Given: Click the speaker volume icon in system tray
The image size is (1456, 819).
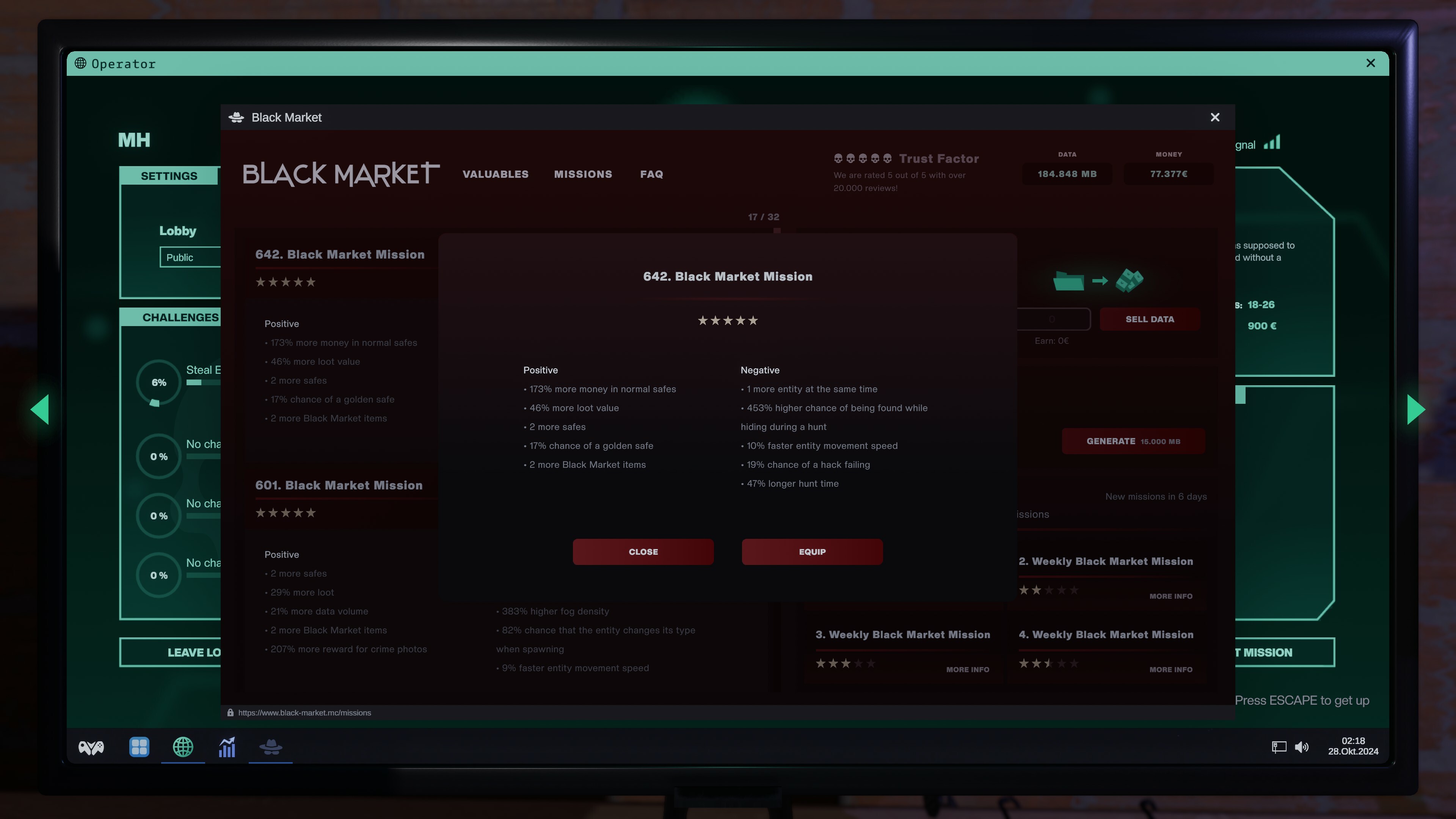Looking at the screenshot, I should (1302, 747).
